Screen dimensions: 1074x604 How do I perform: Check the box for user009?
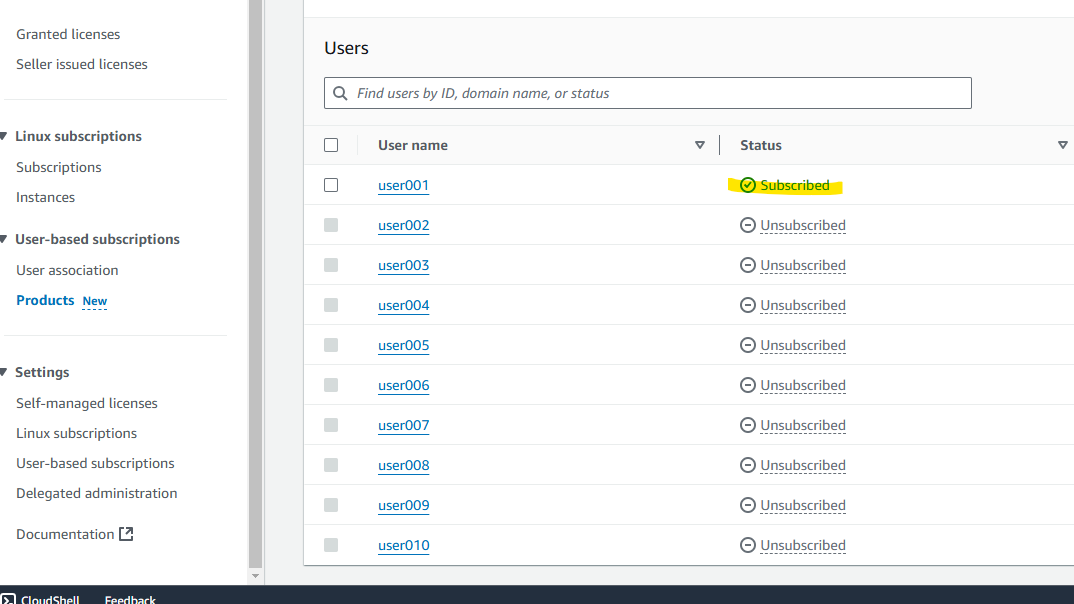click(331, 505)
